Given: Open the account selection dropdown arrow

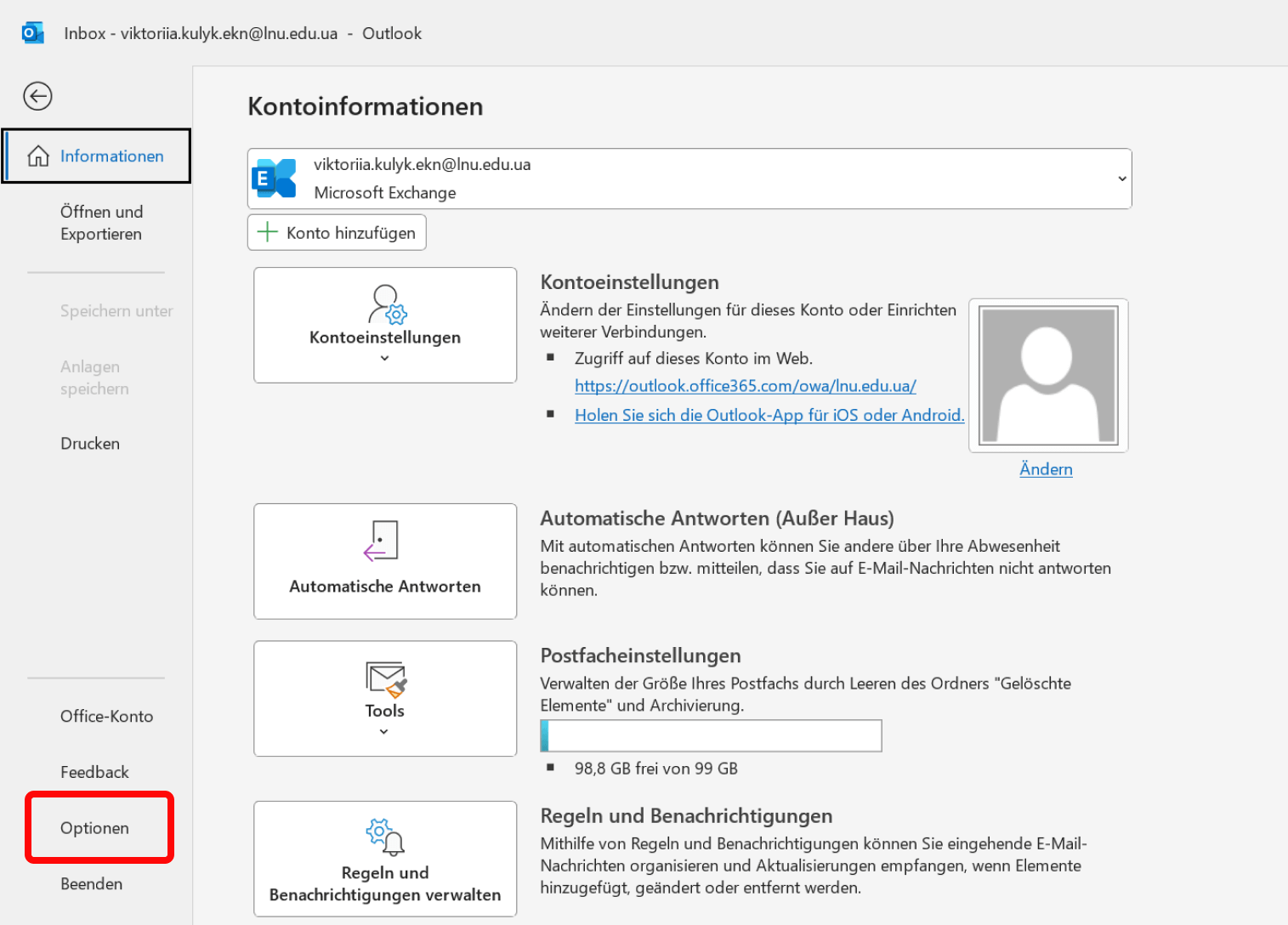Looking at the screenshot, I should click(1121, 179).
